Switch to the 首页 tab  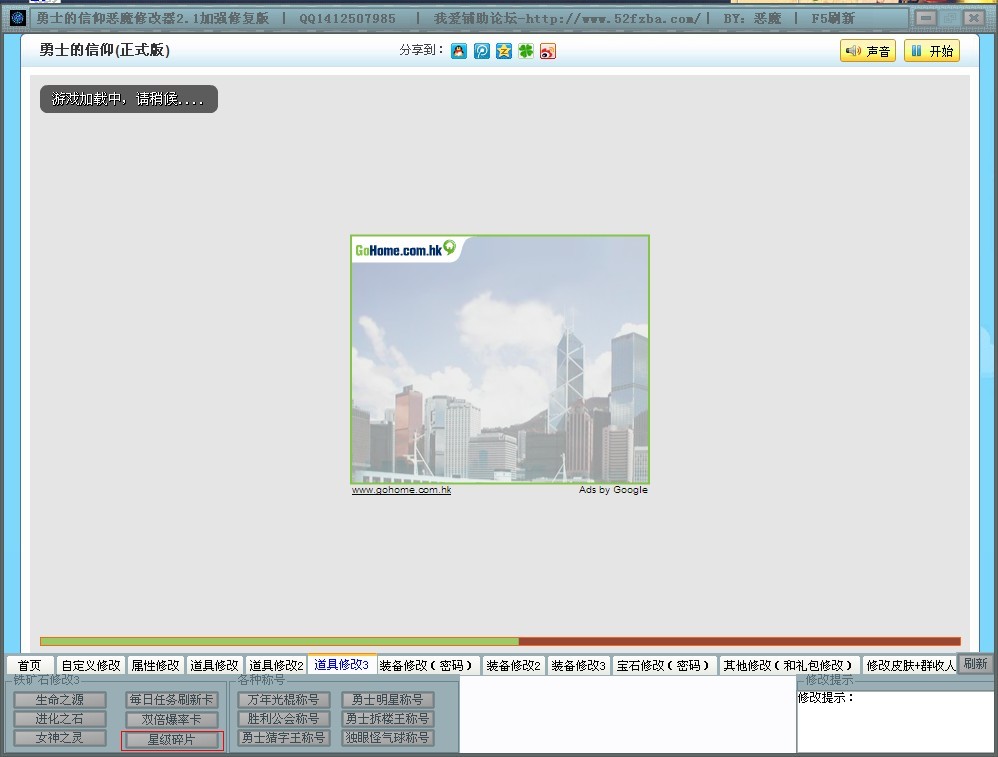pos(30,665)
